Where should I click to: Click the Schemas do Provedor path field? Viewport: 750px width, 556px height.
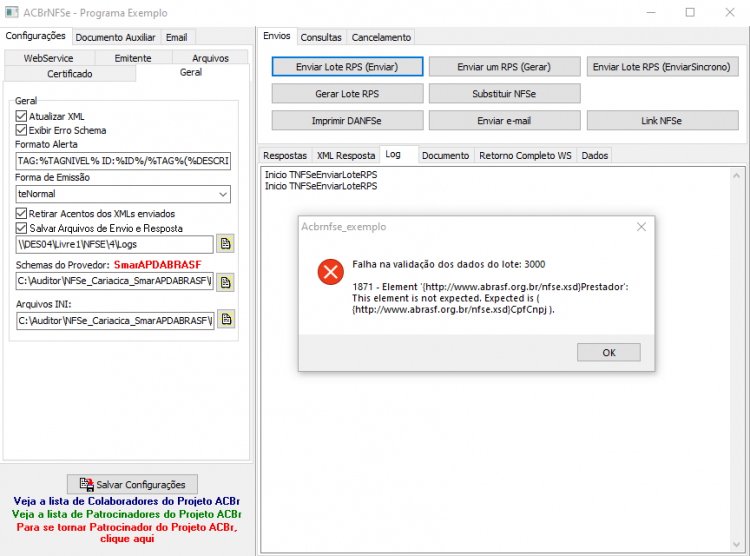(x=114, y=281)
